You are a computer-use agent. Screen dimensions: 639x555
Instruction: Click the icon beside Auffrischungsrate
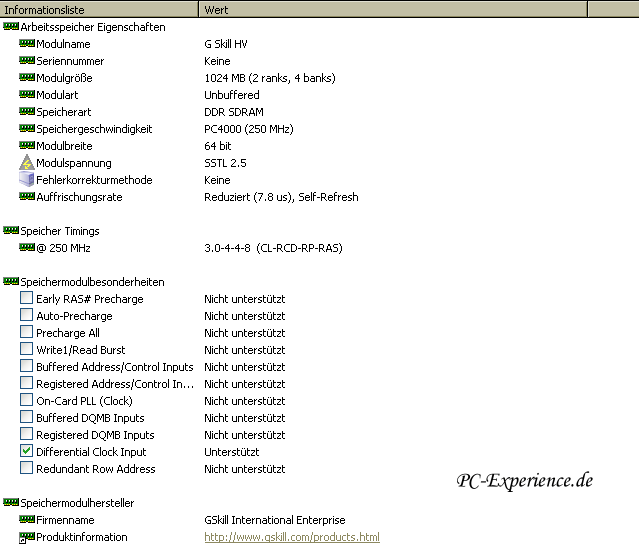[27, 197]
